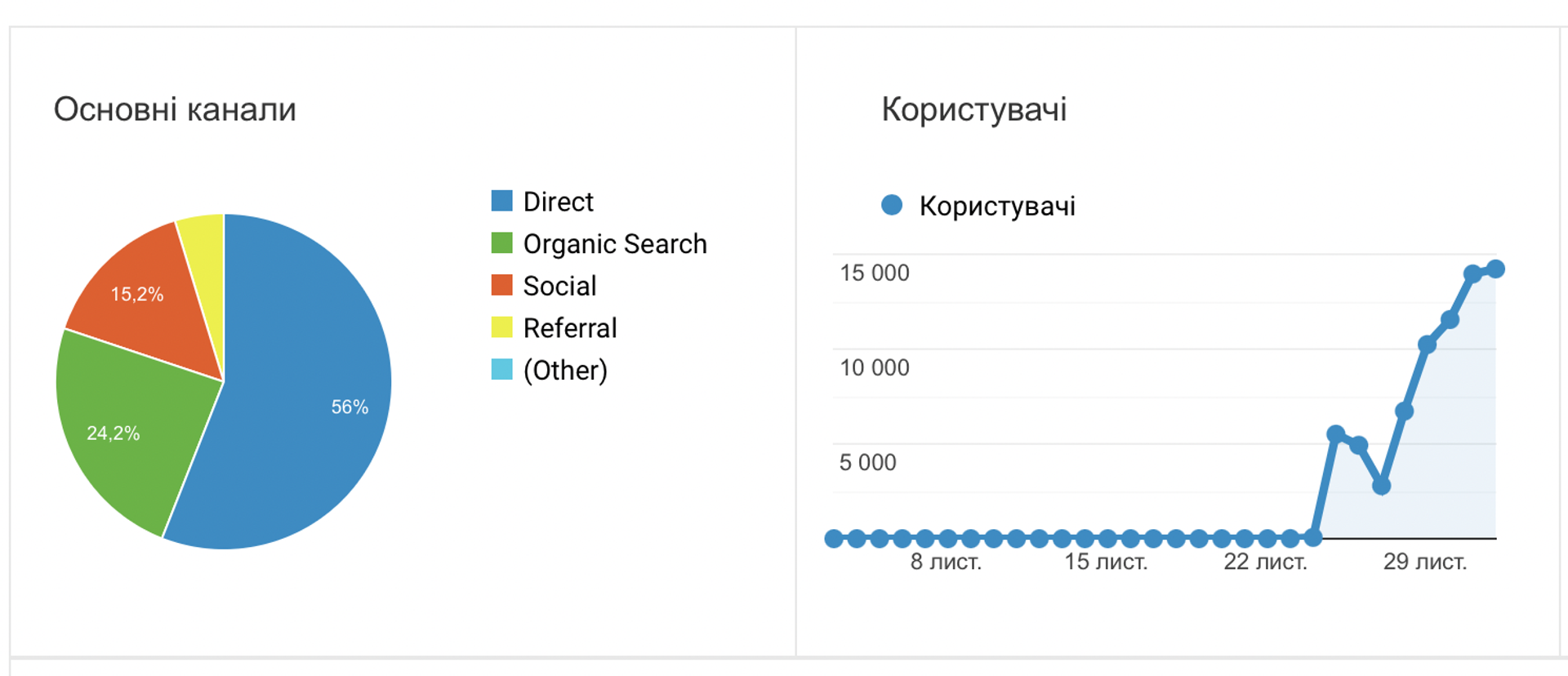Click the yellow Referral legend square
This screenshot has height=676, width=1568.
click(501, 327)
